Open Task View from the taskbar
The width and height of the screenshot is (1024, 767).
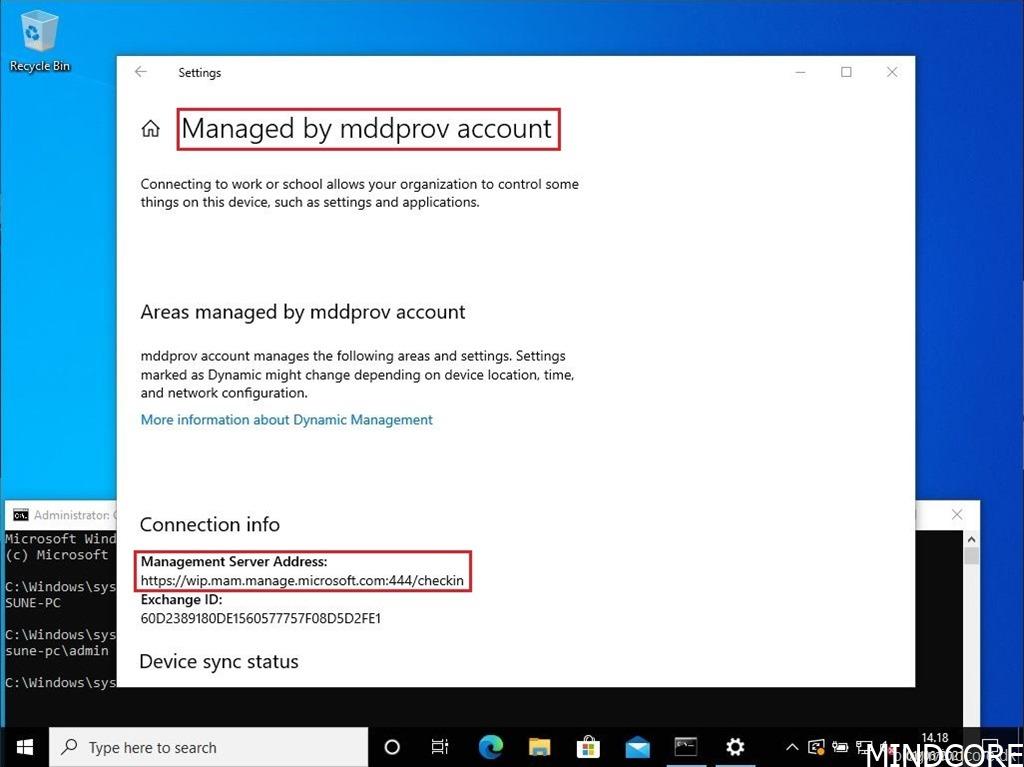(x=440, y=747)
